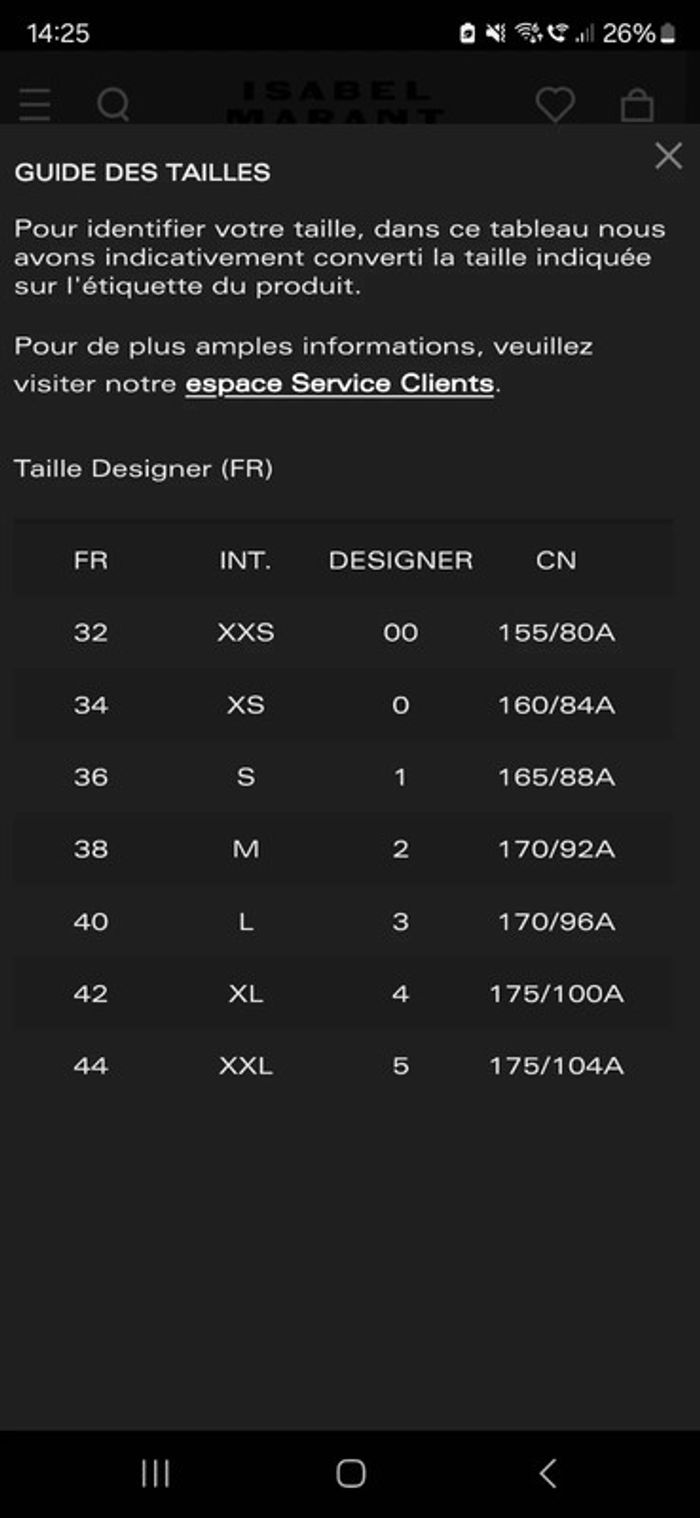This screenshot has width=700, height=1518.
Task: Select the FR column header
Action: tap(90, 560)
